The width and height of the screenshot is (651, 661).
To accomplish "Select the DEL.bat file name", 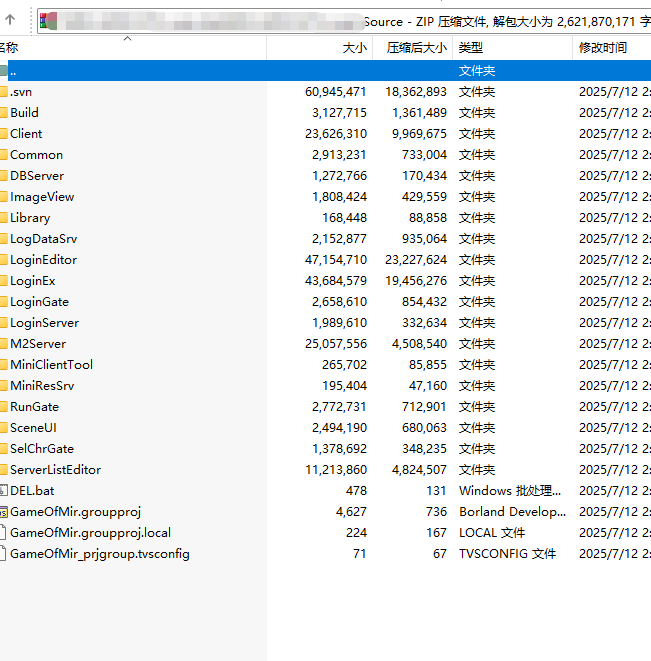I will point(32,491).
